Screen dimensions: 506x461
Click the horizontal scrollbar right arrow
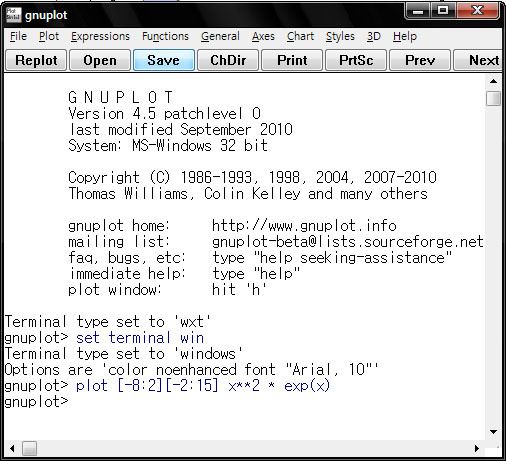(477, 448)
